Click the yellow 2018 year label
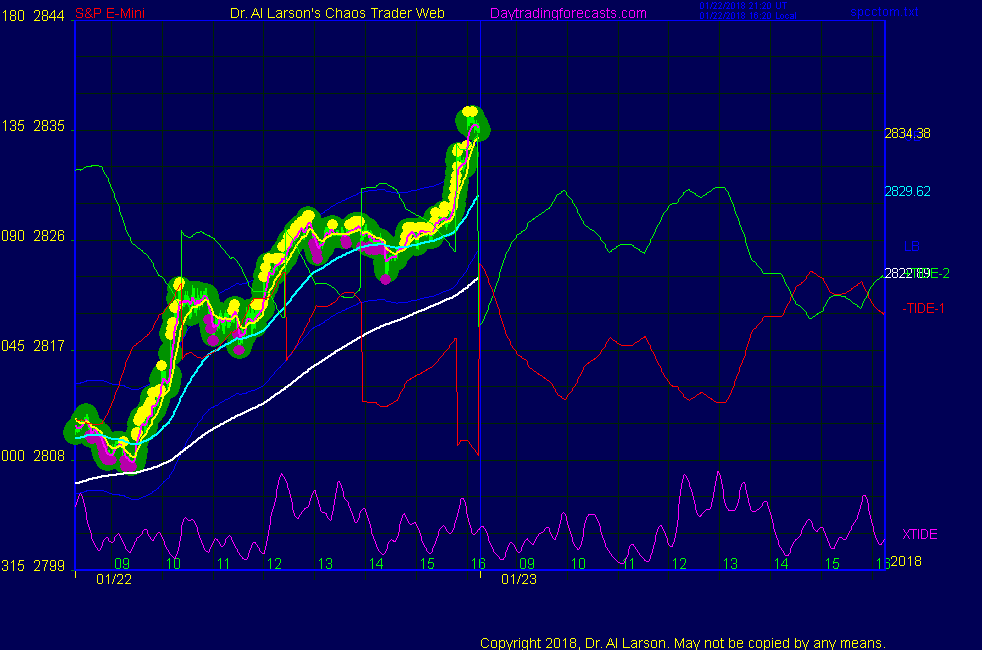 click(905, 560)
